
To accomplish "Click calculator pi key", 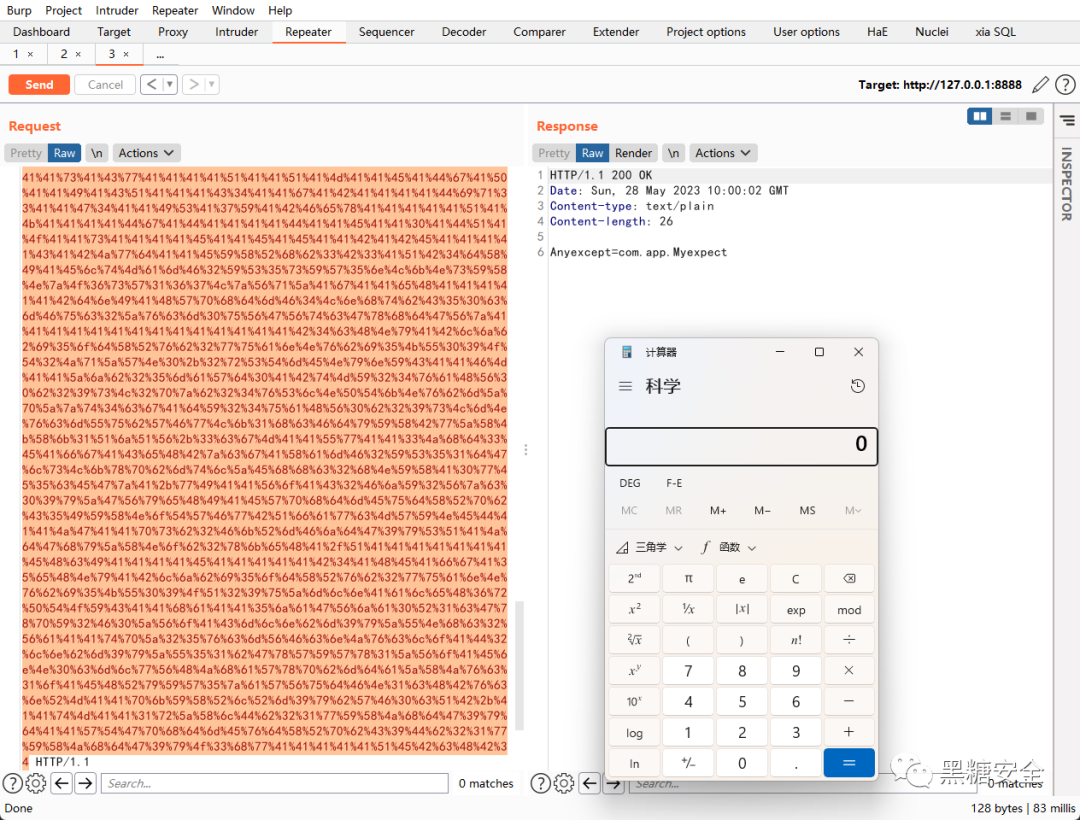I will click(x=688, y=579).
